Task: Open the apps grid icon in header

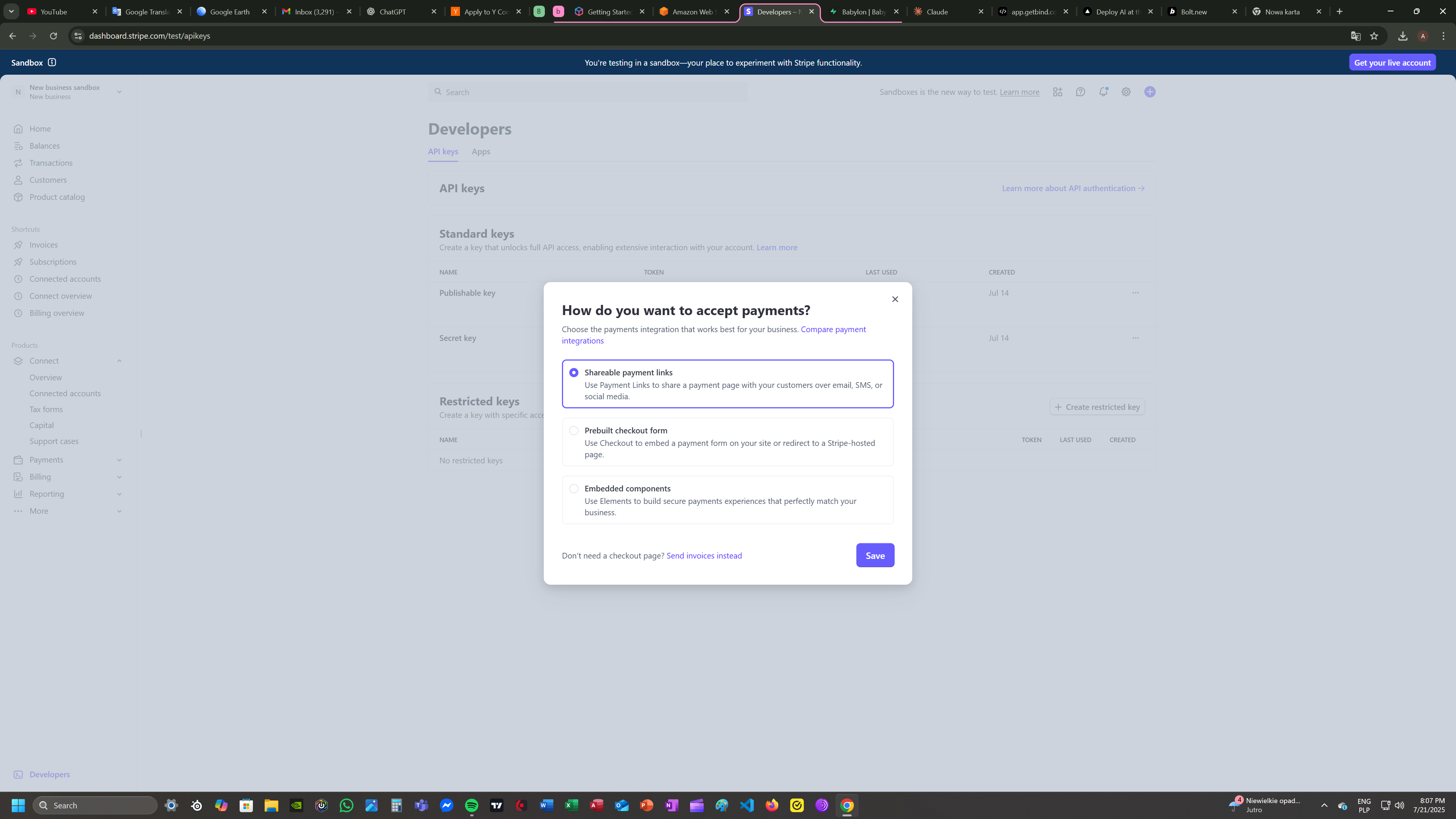Action: 1057,92
